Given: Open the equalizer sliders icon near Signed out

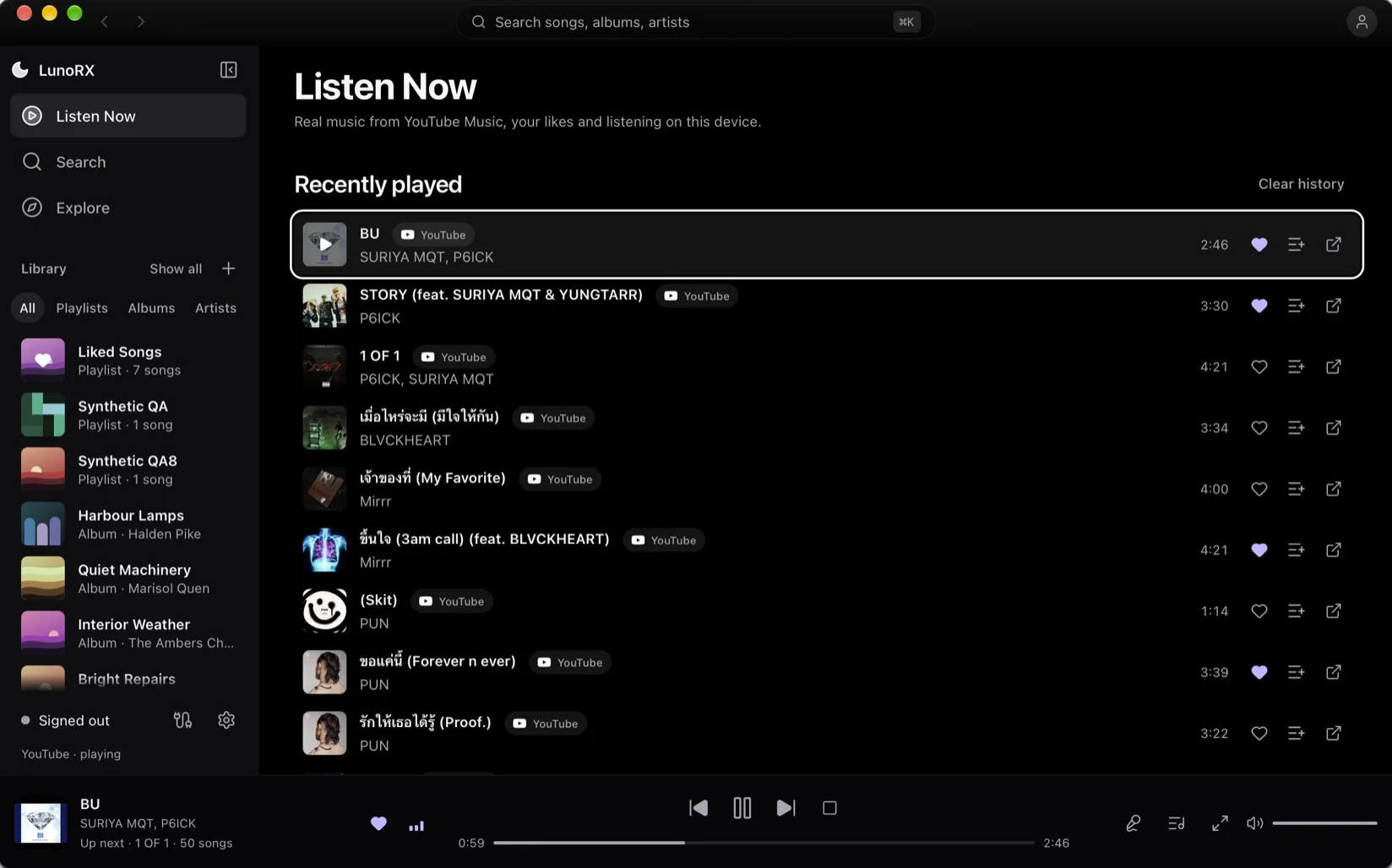Looking at the screenshot, I should [x=182, y=720].
